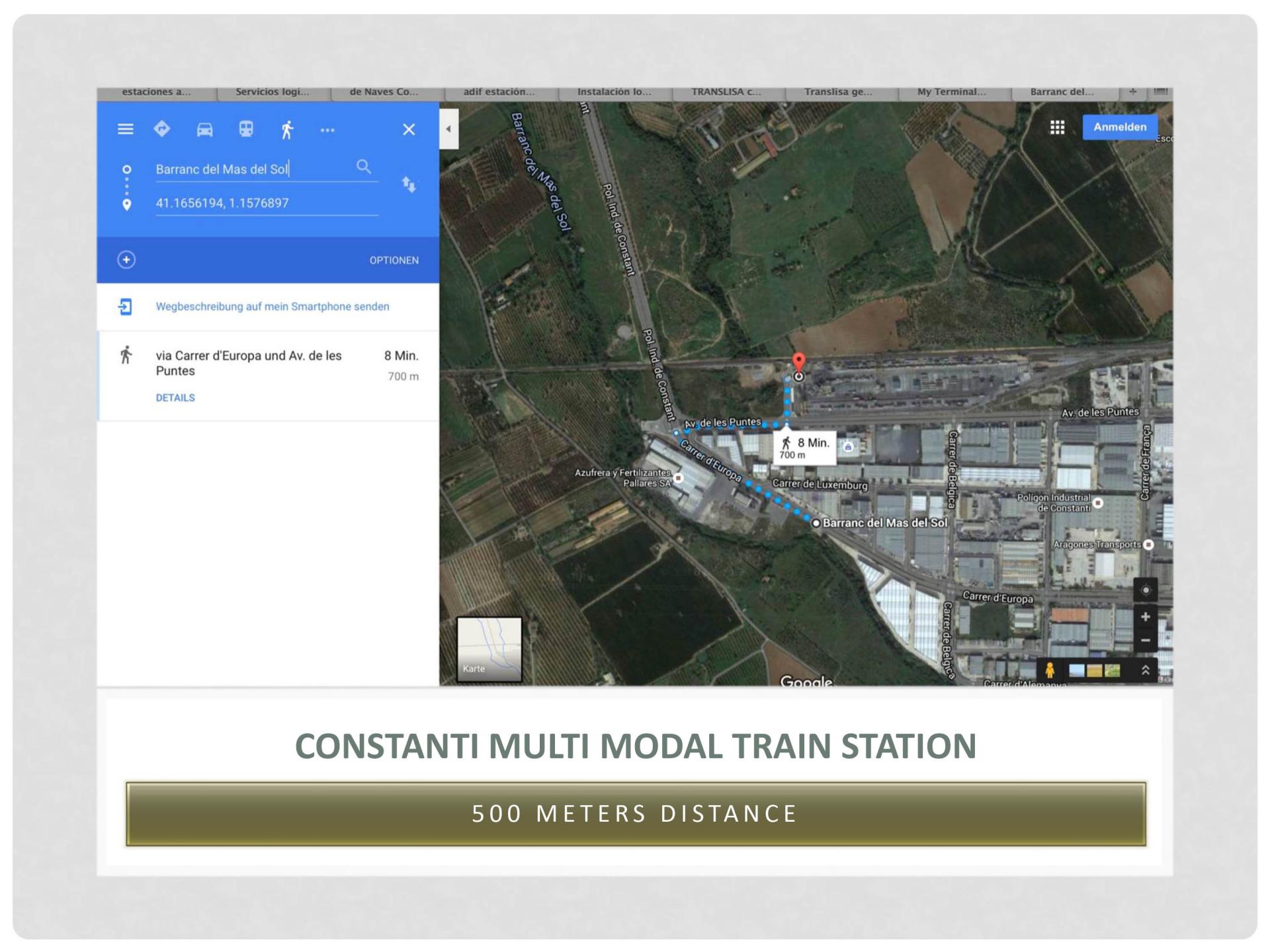Collapse the side panel with the arrow
Screen dimensions: 1270x952
(448, 130)
